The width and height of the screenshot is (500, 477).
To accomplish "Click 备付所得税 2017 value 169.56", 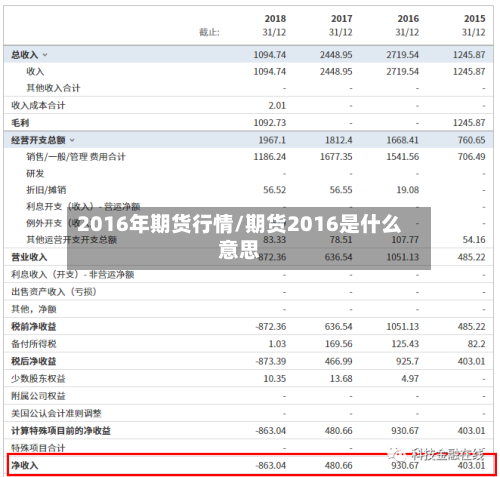I will tap(338, 344).
